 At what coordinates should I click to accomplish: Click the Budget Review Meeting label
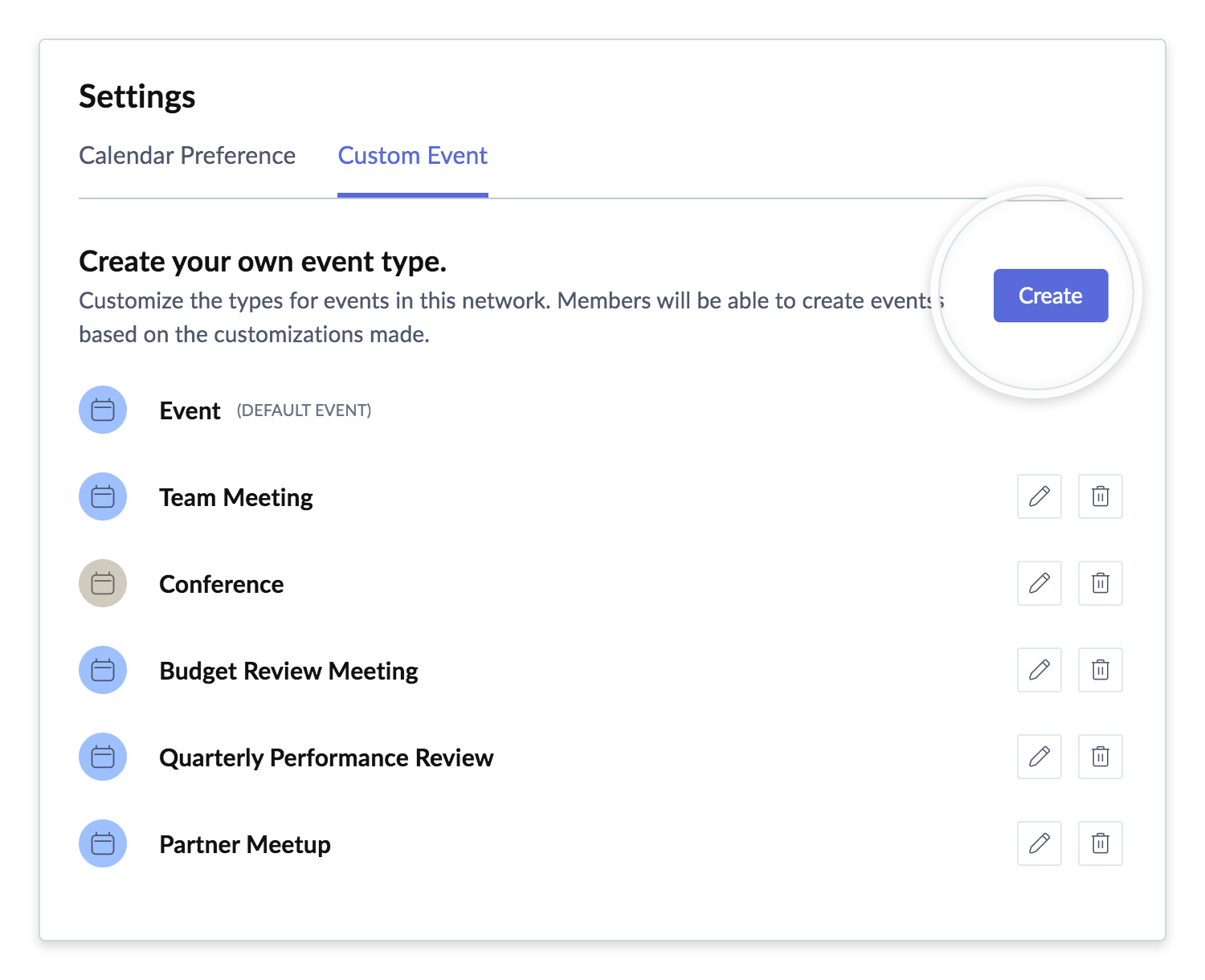pyautogui.click(x=288, y=671)
